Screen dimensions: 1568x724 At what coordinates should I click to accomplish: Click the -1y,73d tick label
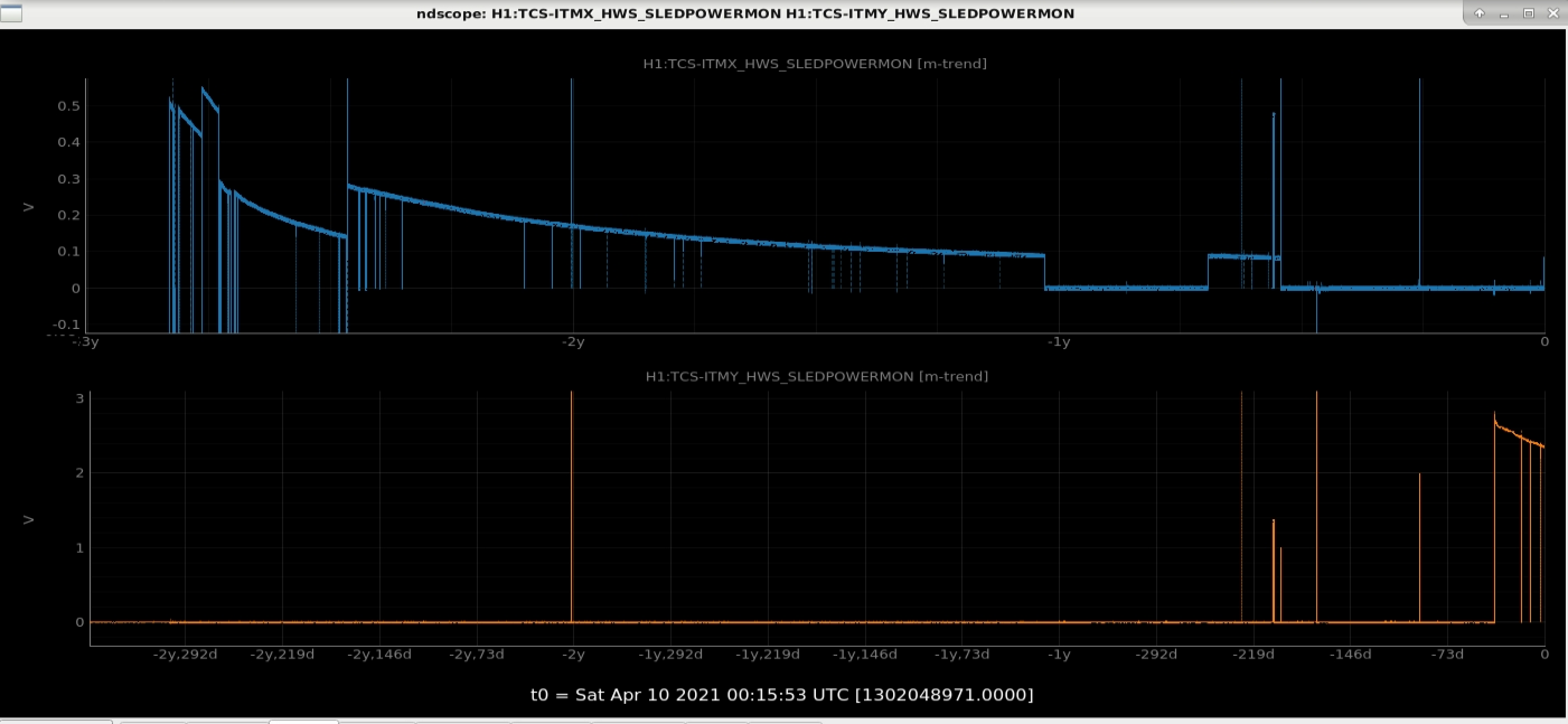click(962, 655)
